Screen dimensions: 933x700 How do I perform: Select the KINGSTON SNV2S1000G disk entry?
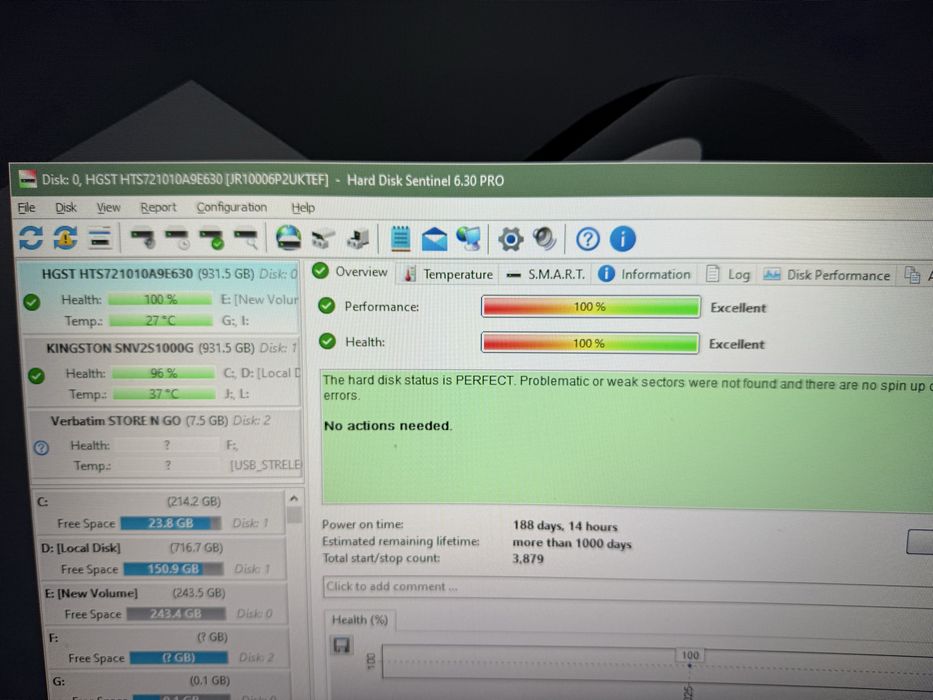point(162,371)
